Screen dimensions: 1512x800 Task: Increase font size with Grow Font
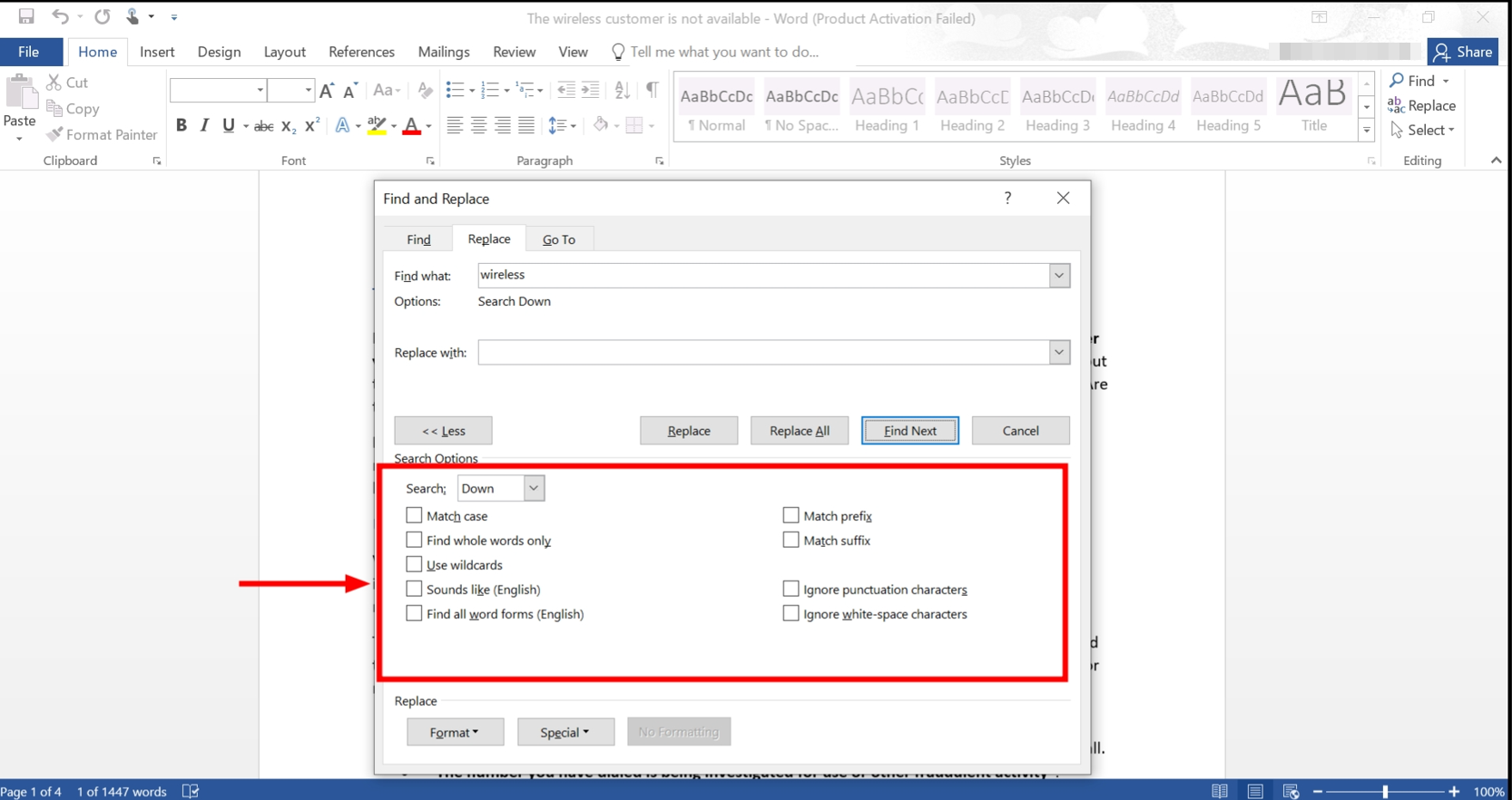[x=328, y=90]
